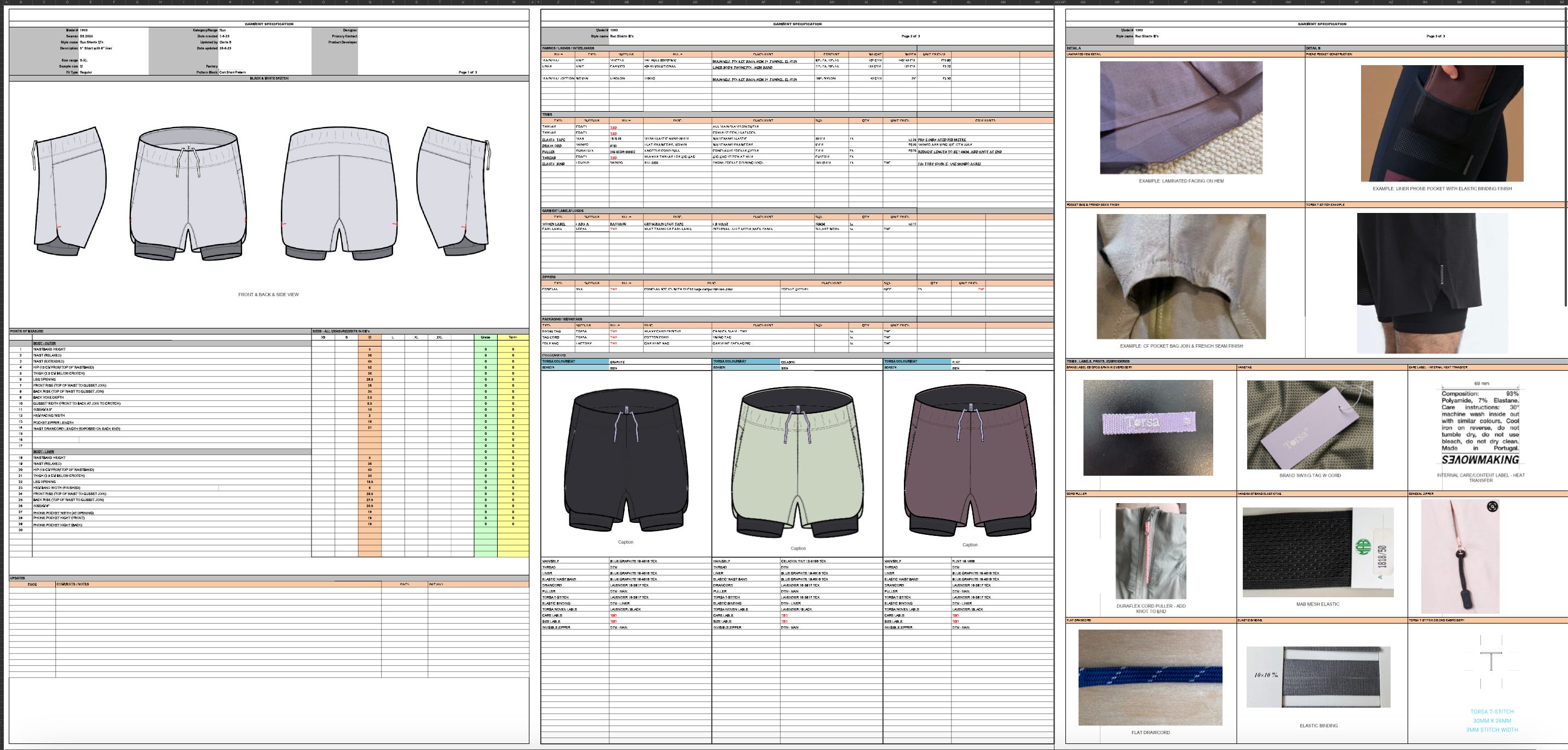This screenshot has width=1568, height=750.
Task: Click the Torsa woven brand label photo
Action: coord(1148,428)
